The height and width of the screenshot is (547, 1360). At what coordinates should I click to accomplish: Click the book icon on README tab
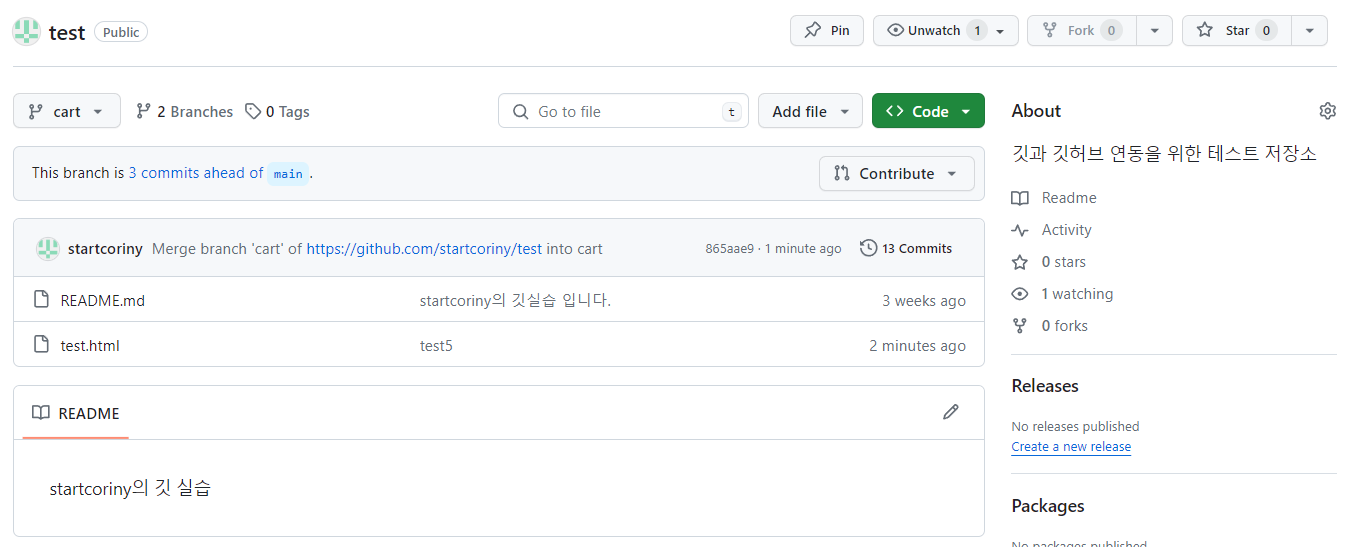pos(41,413)
